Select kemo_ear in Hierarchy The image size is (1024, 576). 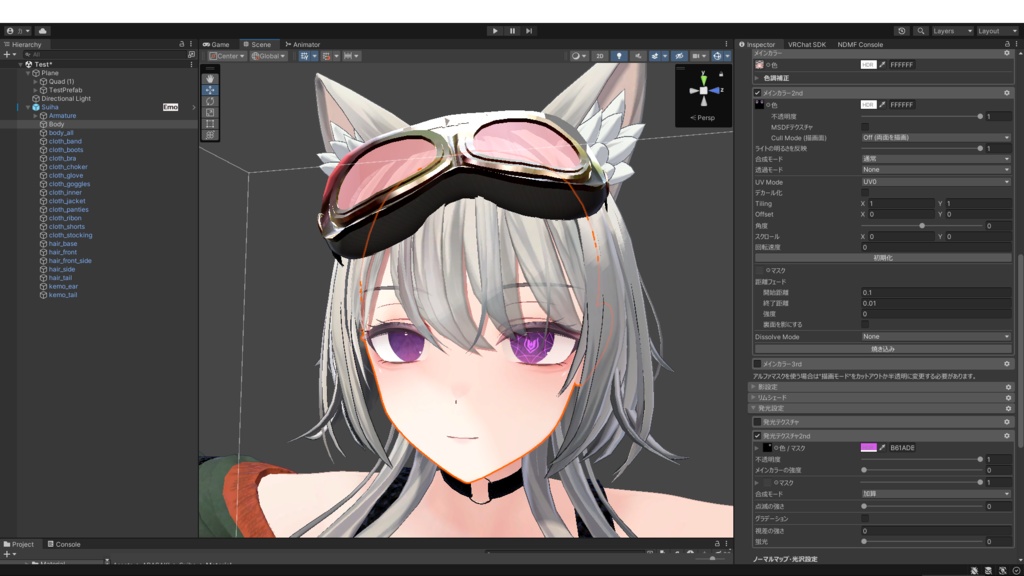63,286
